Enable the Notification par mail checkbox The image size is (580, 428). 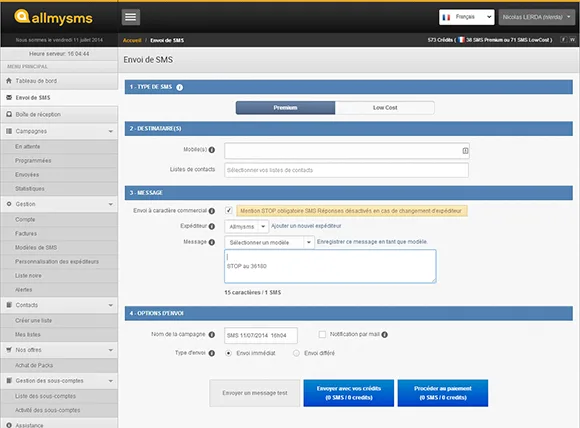[322, 334]
